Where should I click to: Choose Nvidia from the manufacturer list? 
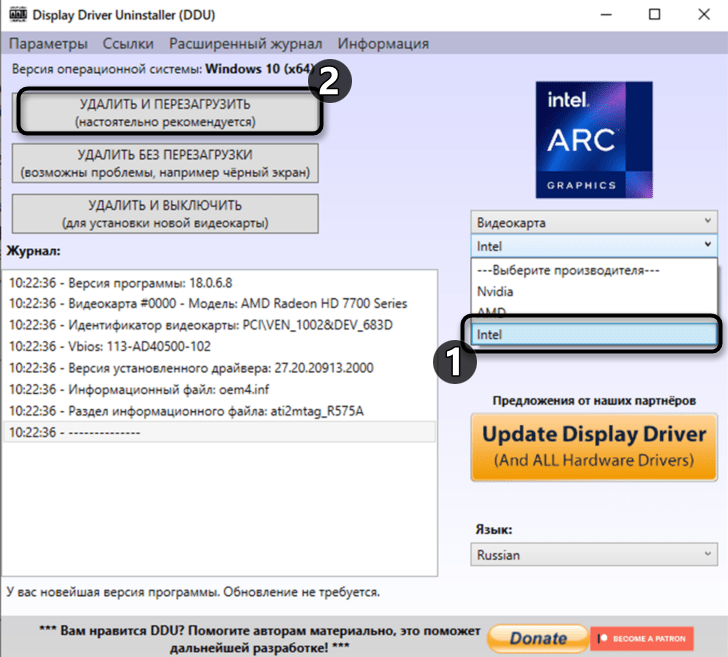(594, 292)
